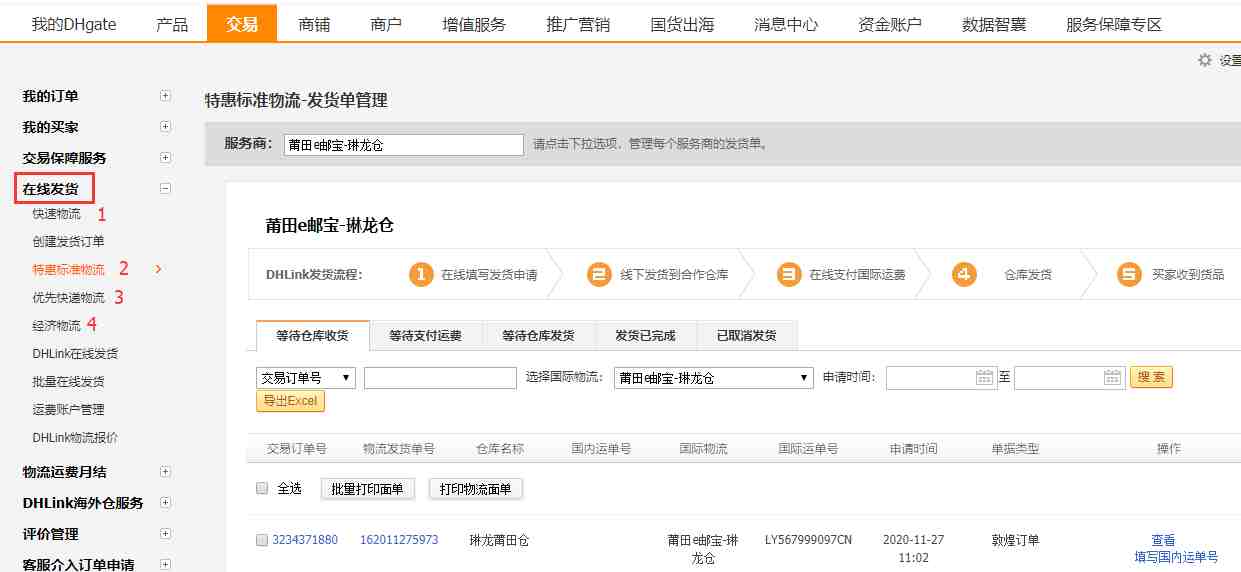
Task: Open the 选择国际物流 dropdown
Action: tap(714, 378)
